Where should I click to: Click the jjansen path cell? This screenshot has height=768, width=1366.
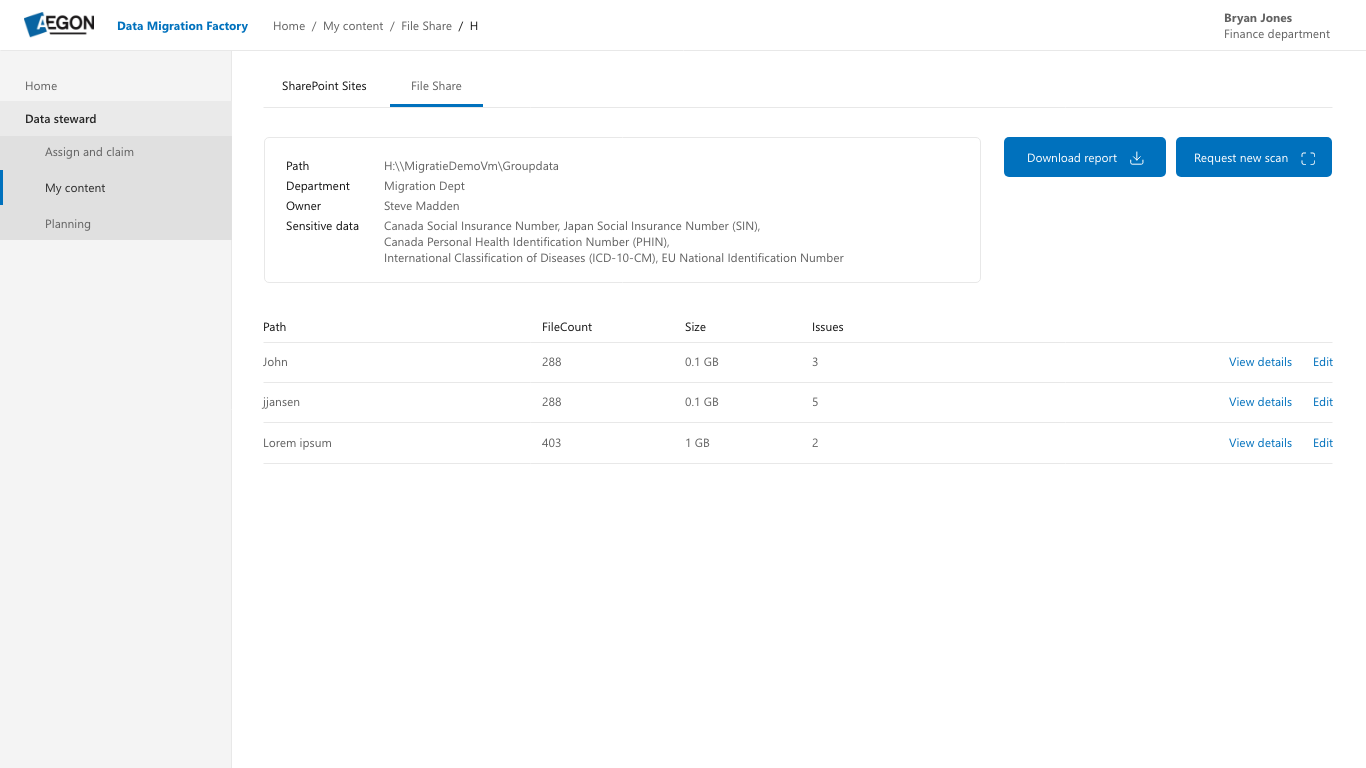281,402
